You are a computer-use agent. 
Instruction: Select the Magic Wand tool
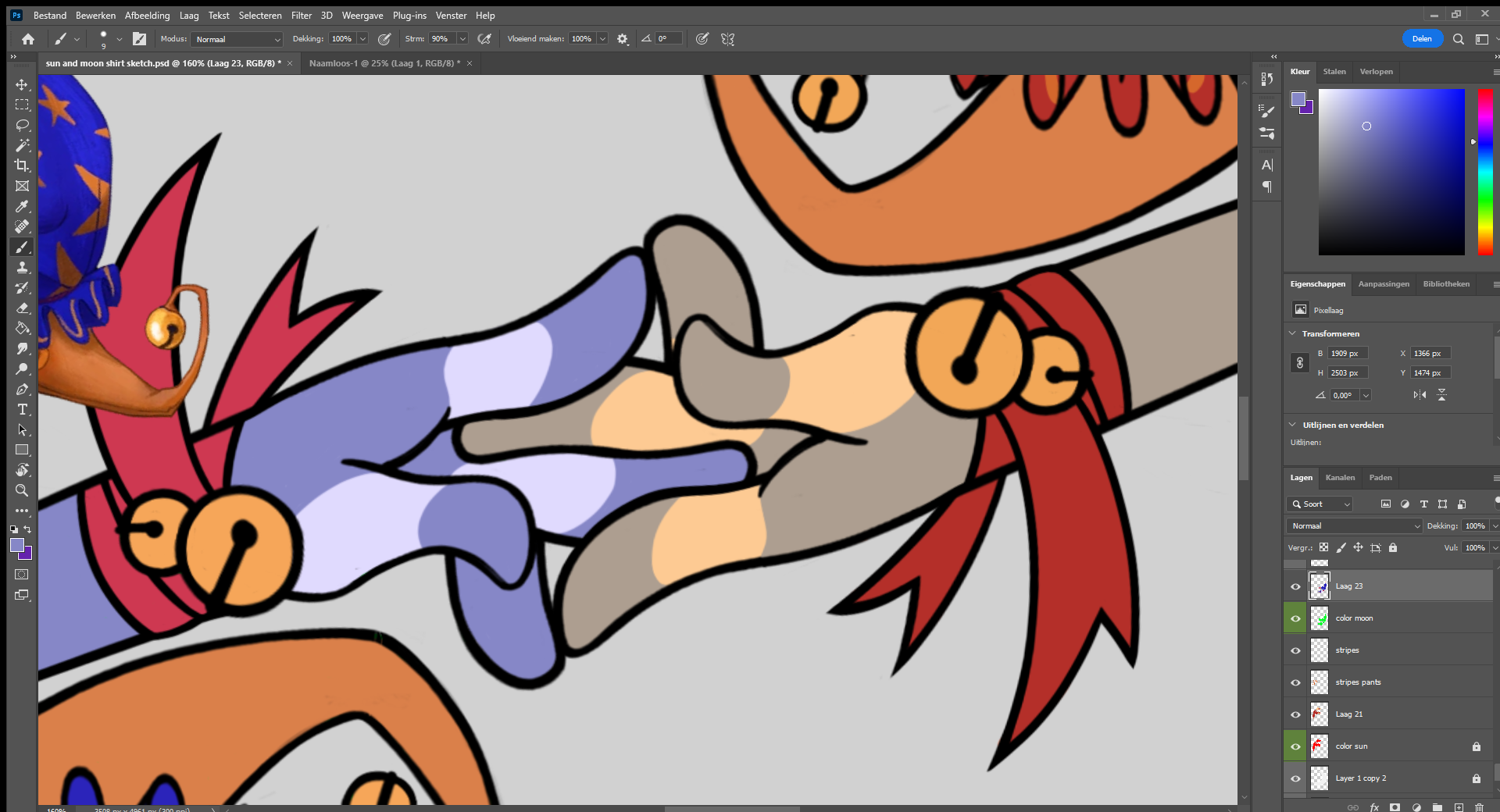[x=22, y=145]
